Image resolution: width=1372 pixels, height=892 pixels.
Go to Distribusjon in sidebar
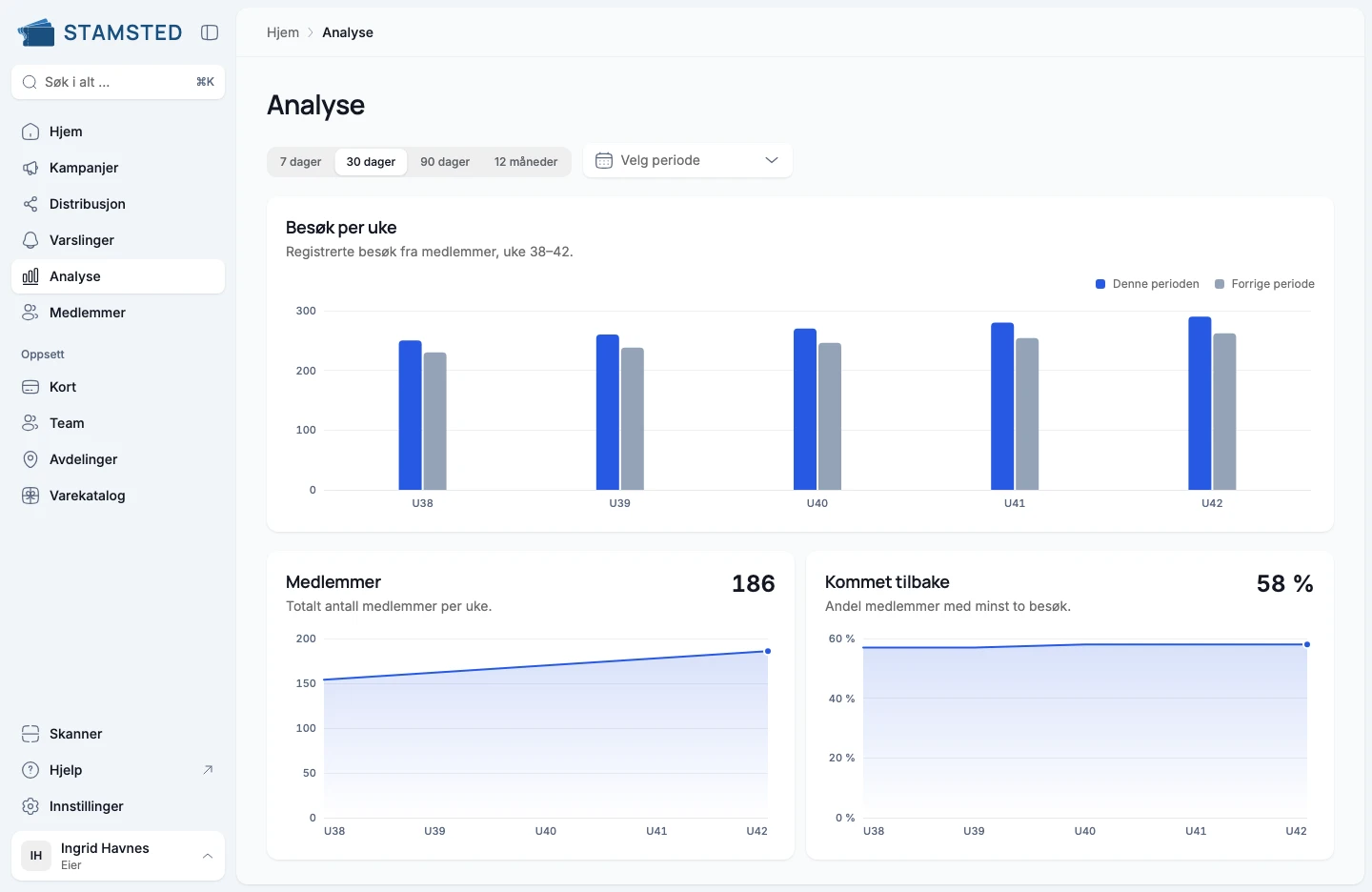[118, 204]
